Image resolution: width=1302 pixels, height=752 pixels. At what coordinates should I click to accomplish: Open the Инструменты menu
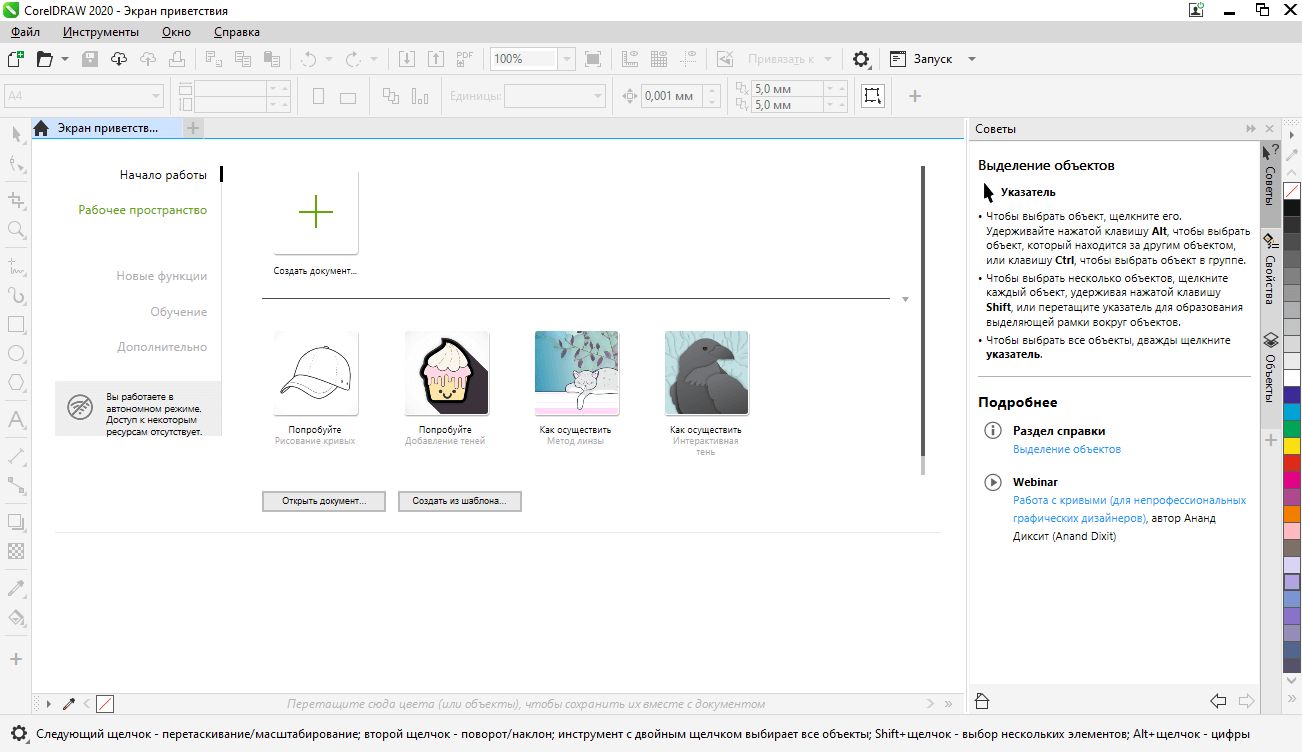100,32
